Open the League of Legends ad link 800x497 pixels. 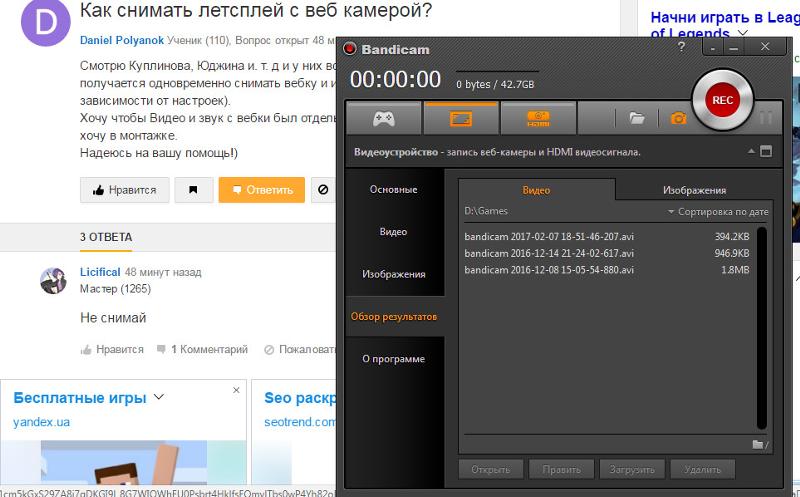(x=724, y=25)
